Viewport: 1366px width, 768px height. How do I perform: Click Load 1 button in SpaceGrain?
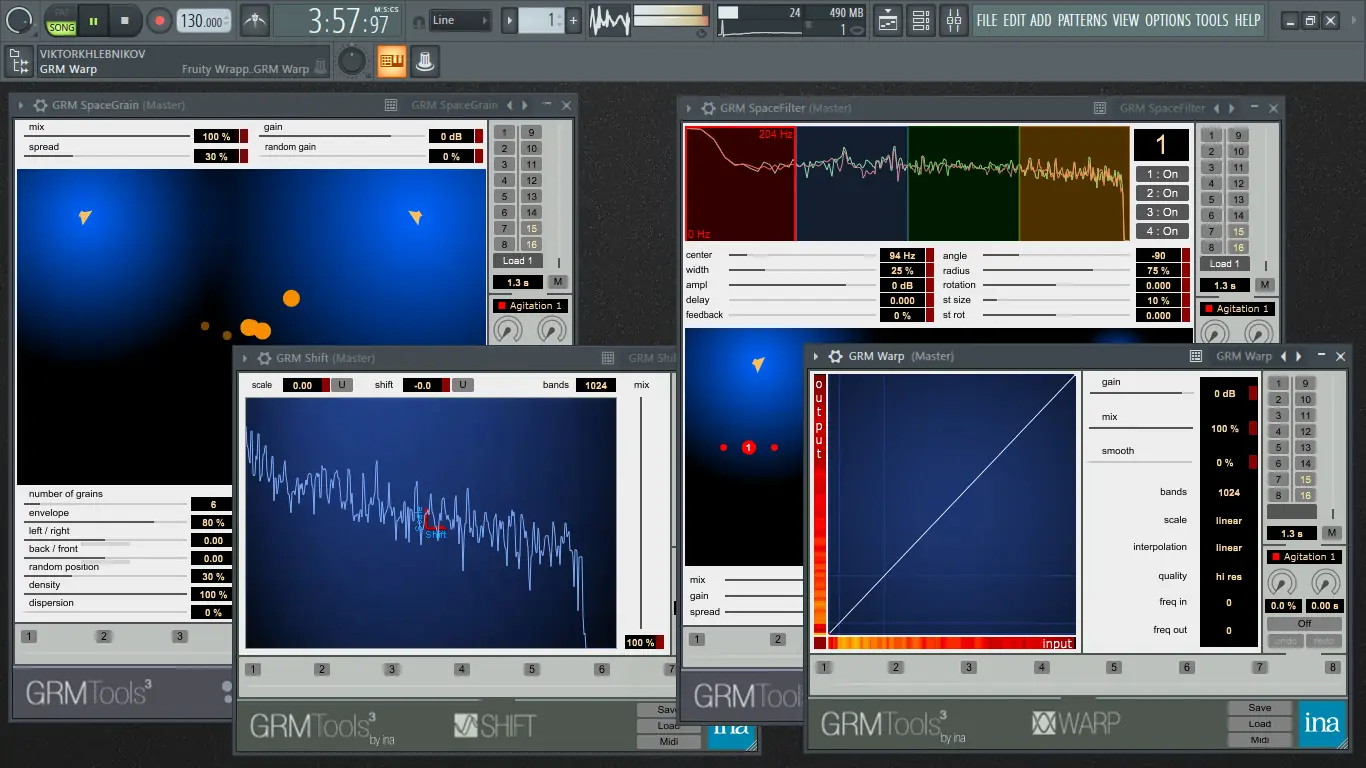click(x=517, y=261)
